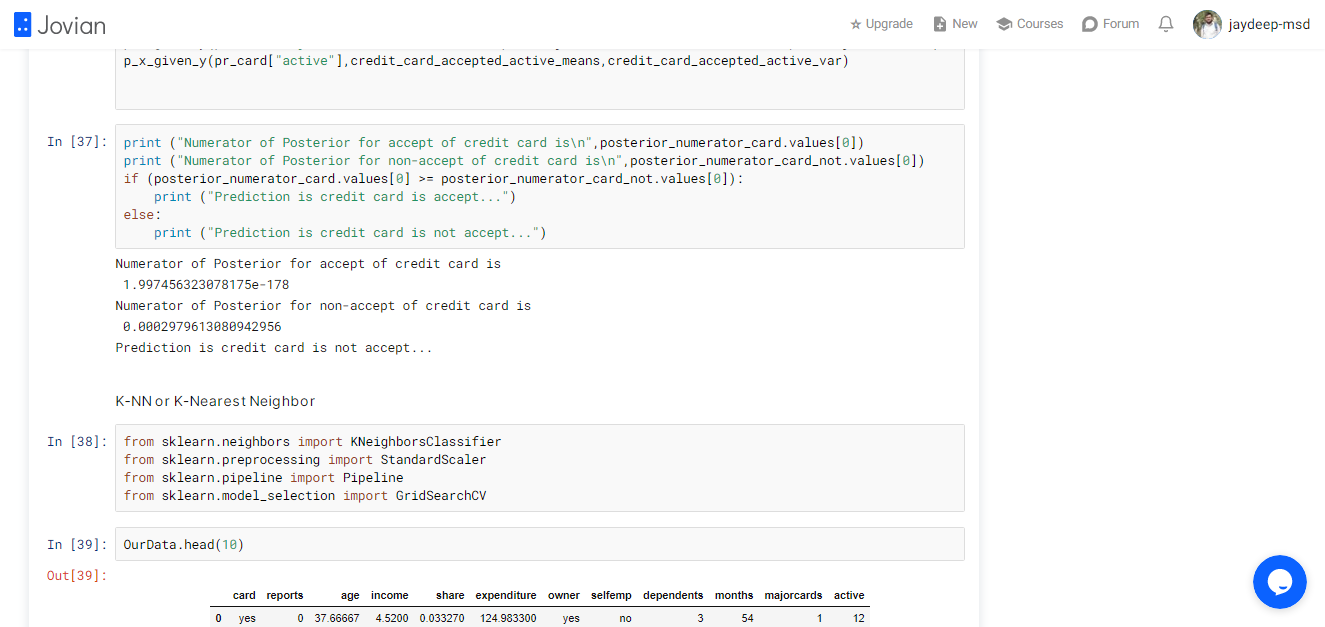Click the Courses graduation cap icon
1325x627 pixels.
click(1004, 24)
